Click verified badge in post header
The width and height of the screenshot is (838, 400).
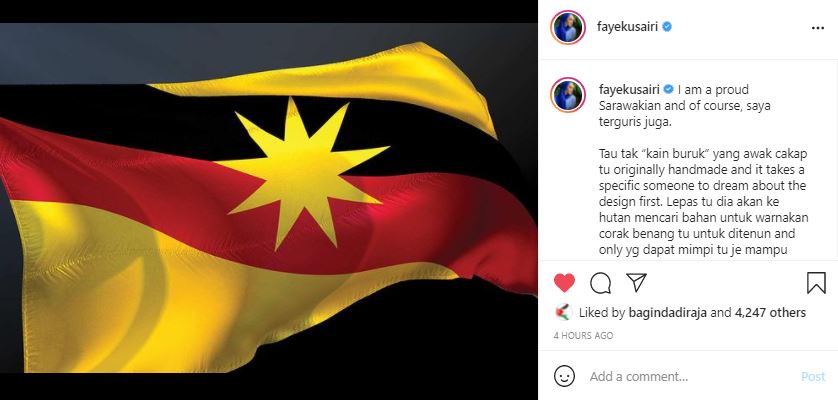667,27
